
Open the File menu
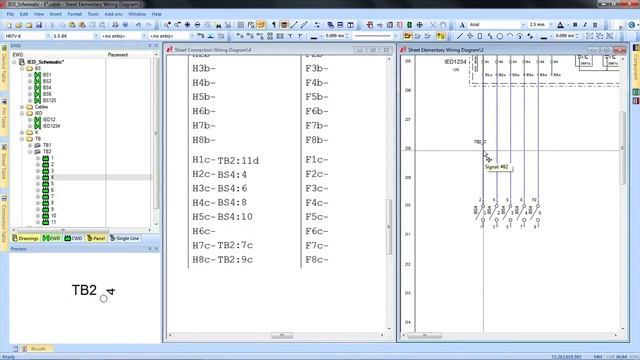(x=10, y=14)
